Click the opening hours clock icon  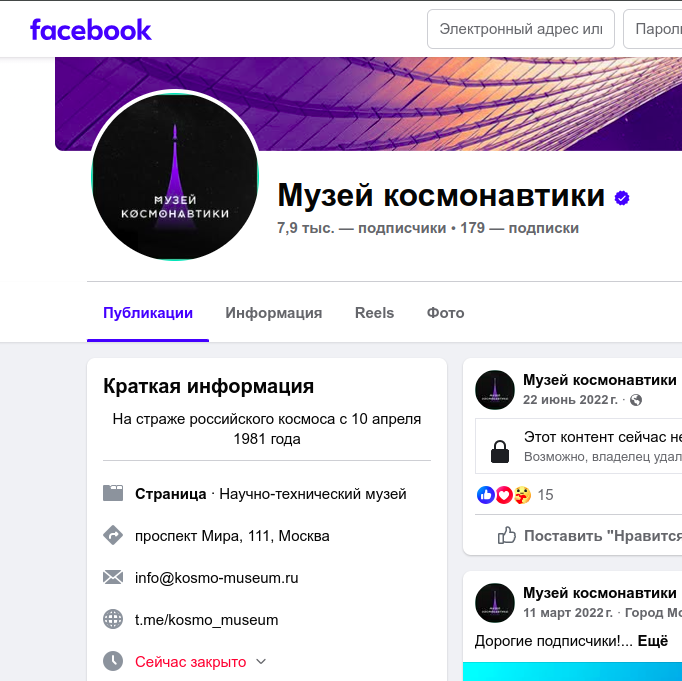tap(113, 661)
